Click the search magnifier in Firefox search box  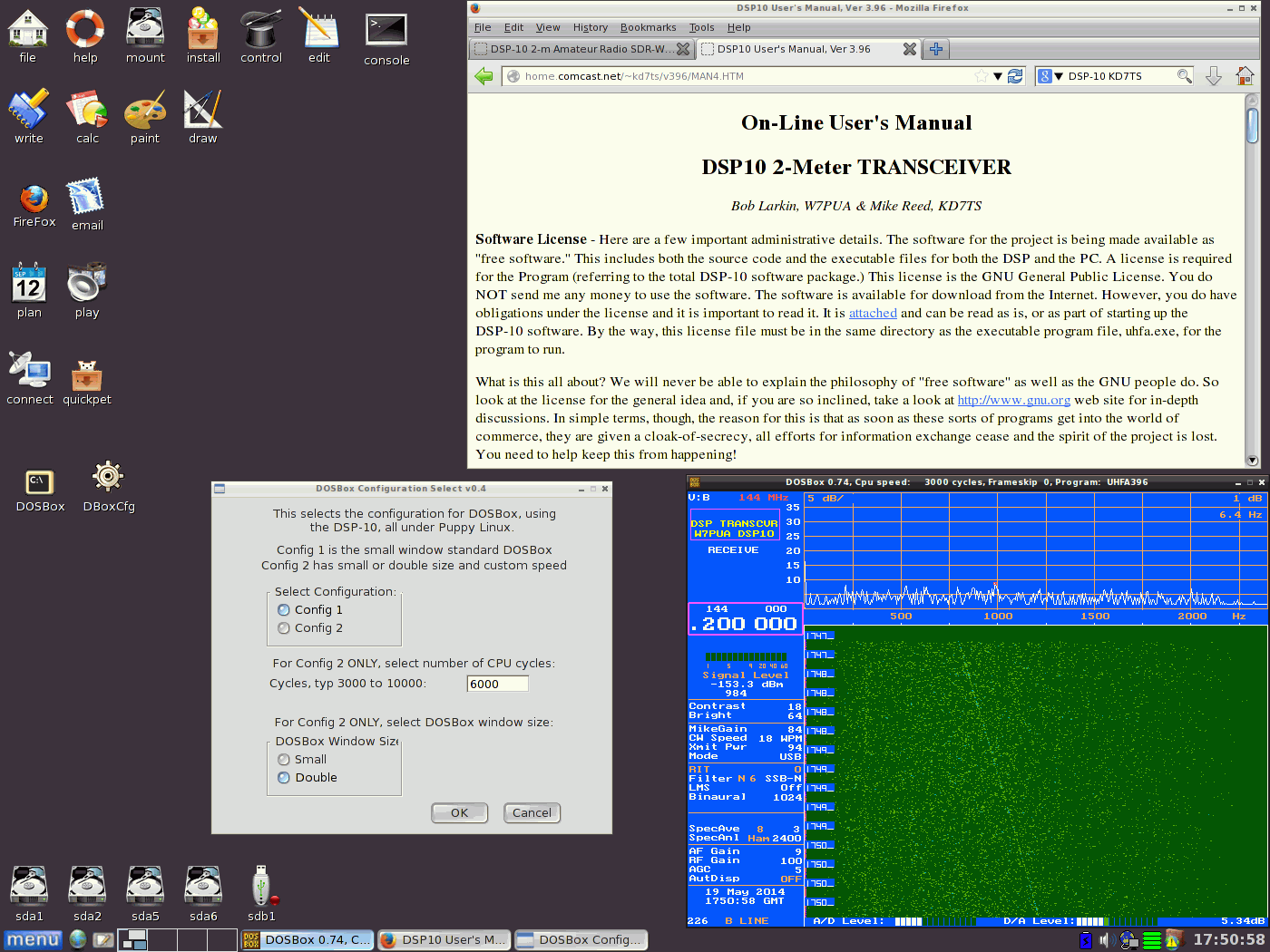click(1184, 76)
